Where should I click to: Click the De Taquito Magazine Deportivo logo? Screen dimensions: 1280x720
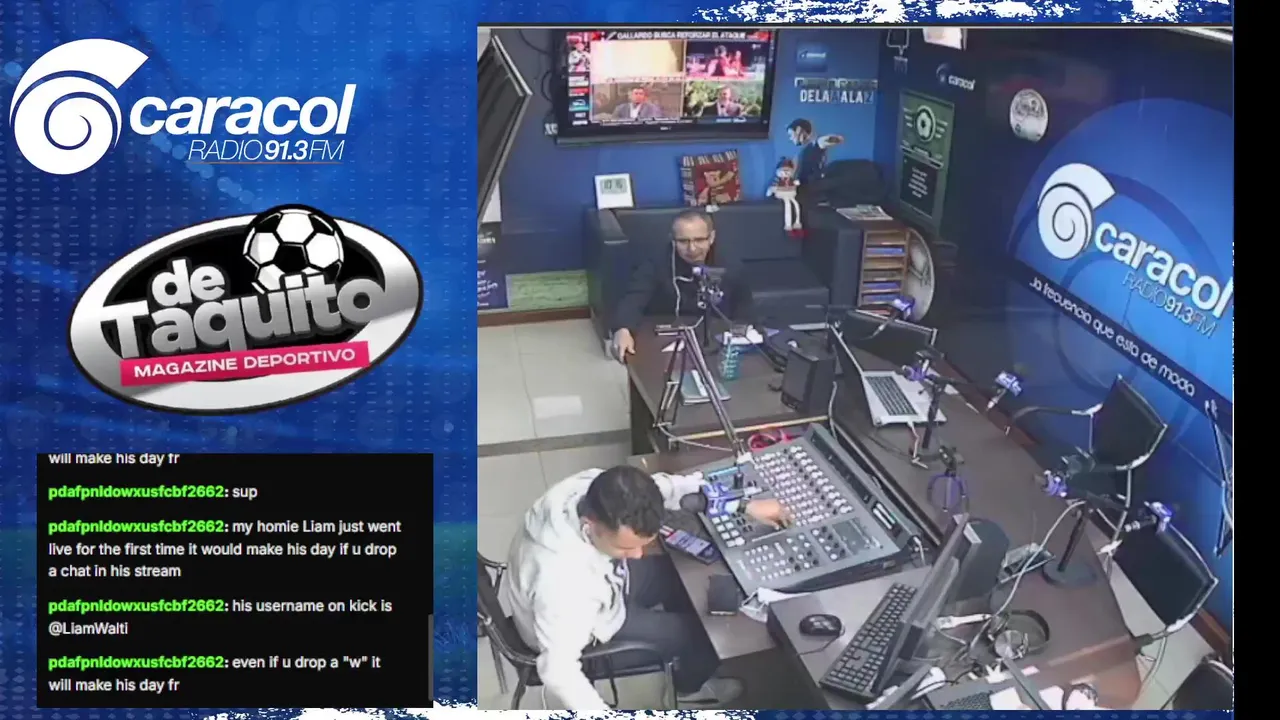[245, 309]
